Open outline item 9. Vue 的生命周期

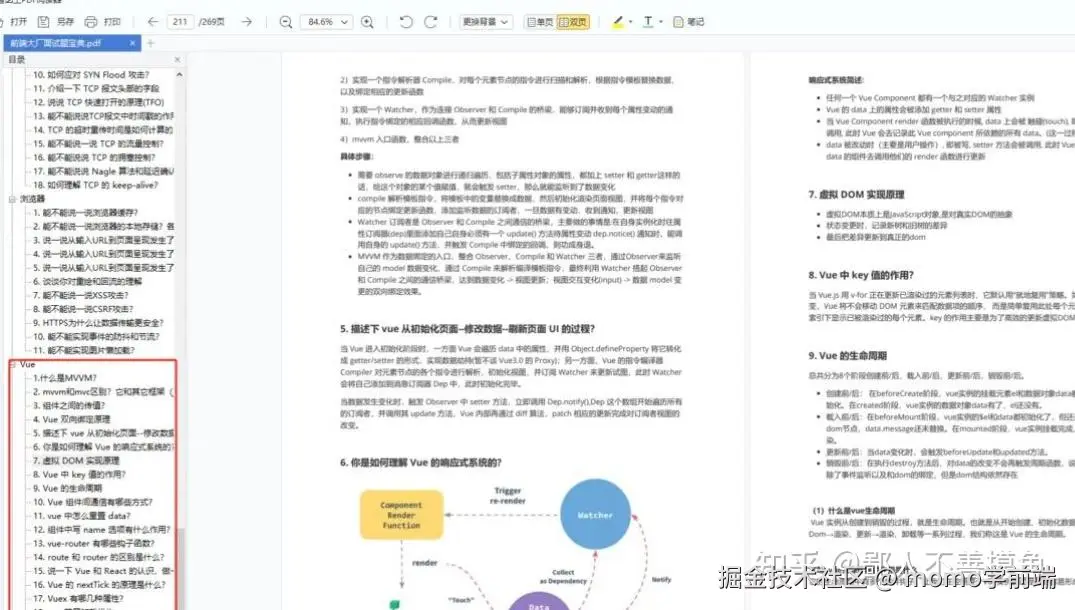[67, 488]
